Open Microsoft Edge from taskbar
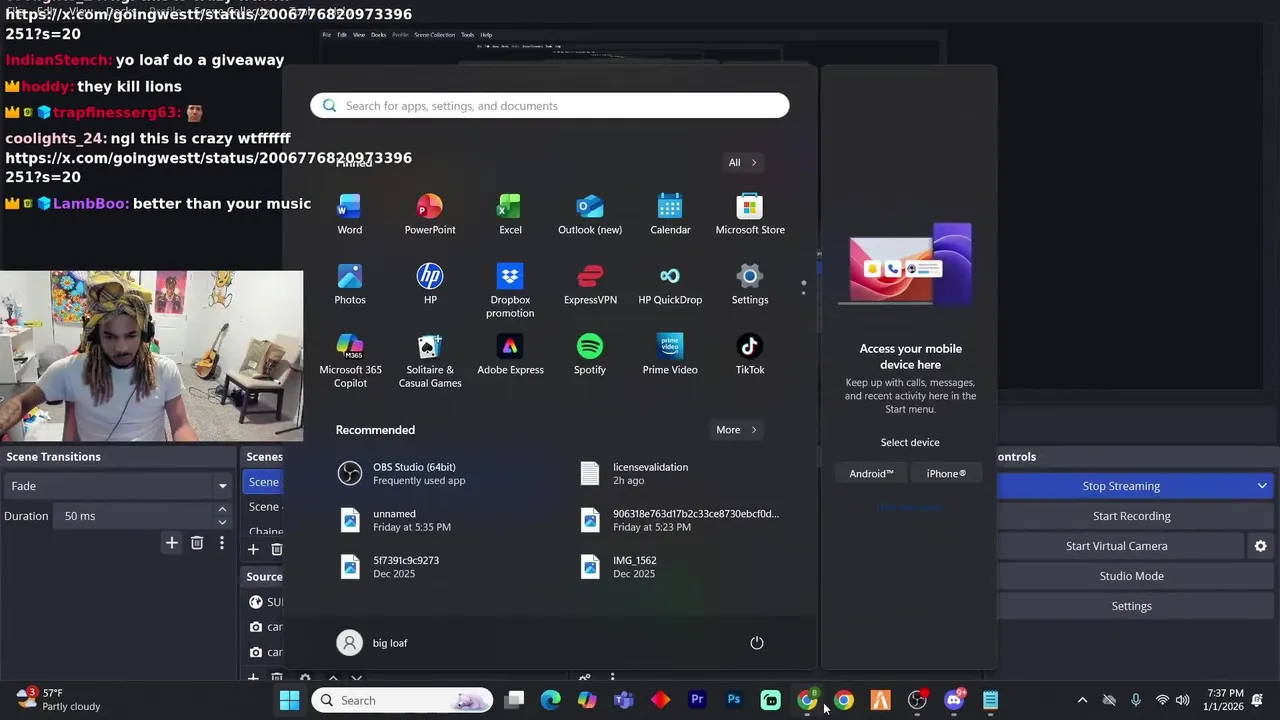The height and width of the screenshot is (720, 1280). [551, 700]
